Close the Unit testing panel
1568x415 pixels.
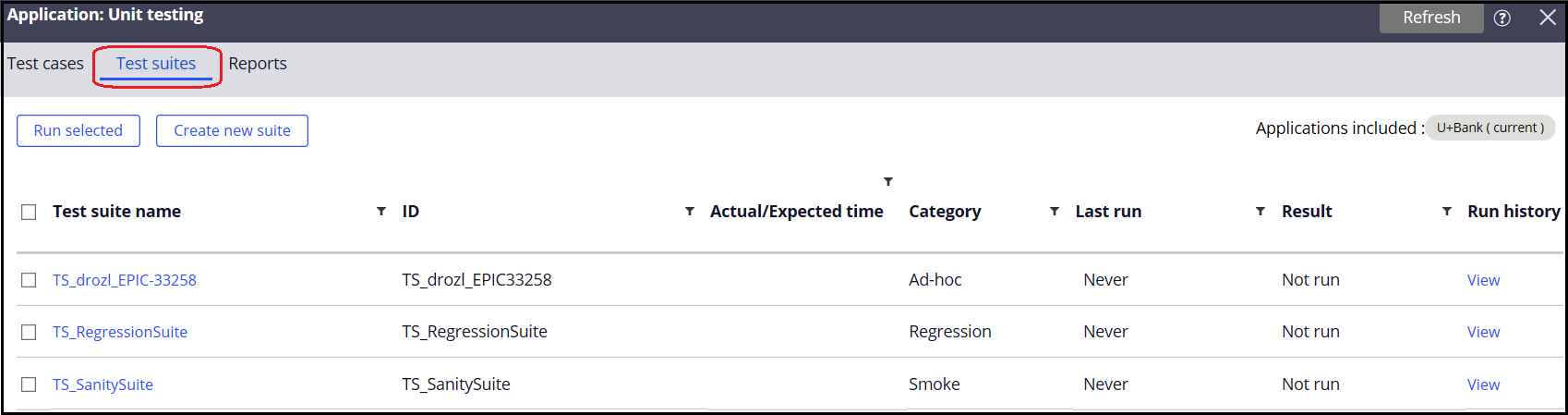pyautogui.click(x=1548, y=18)
